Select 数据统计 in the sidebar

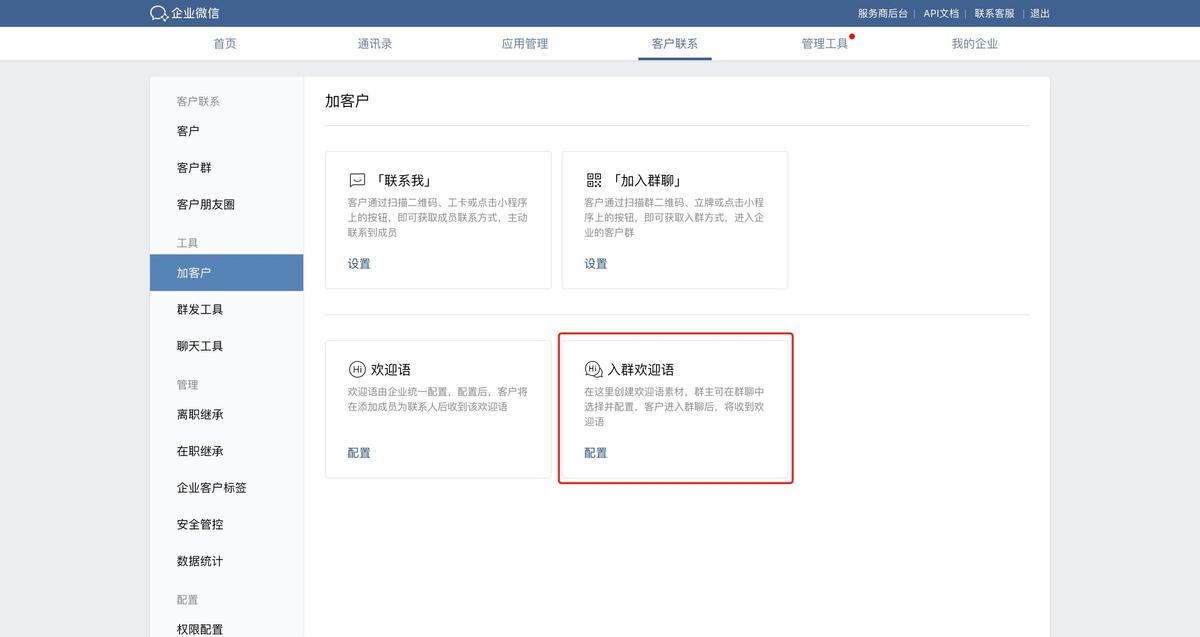tap(200, 561)
